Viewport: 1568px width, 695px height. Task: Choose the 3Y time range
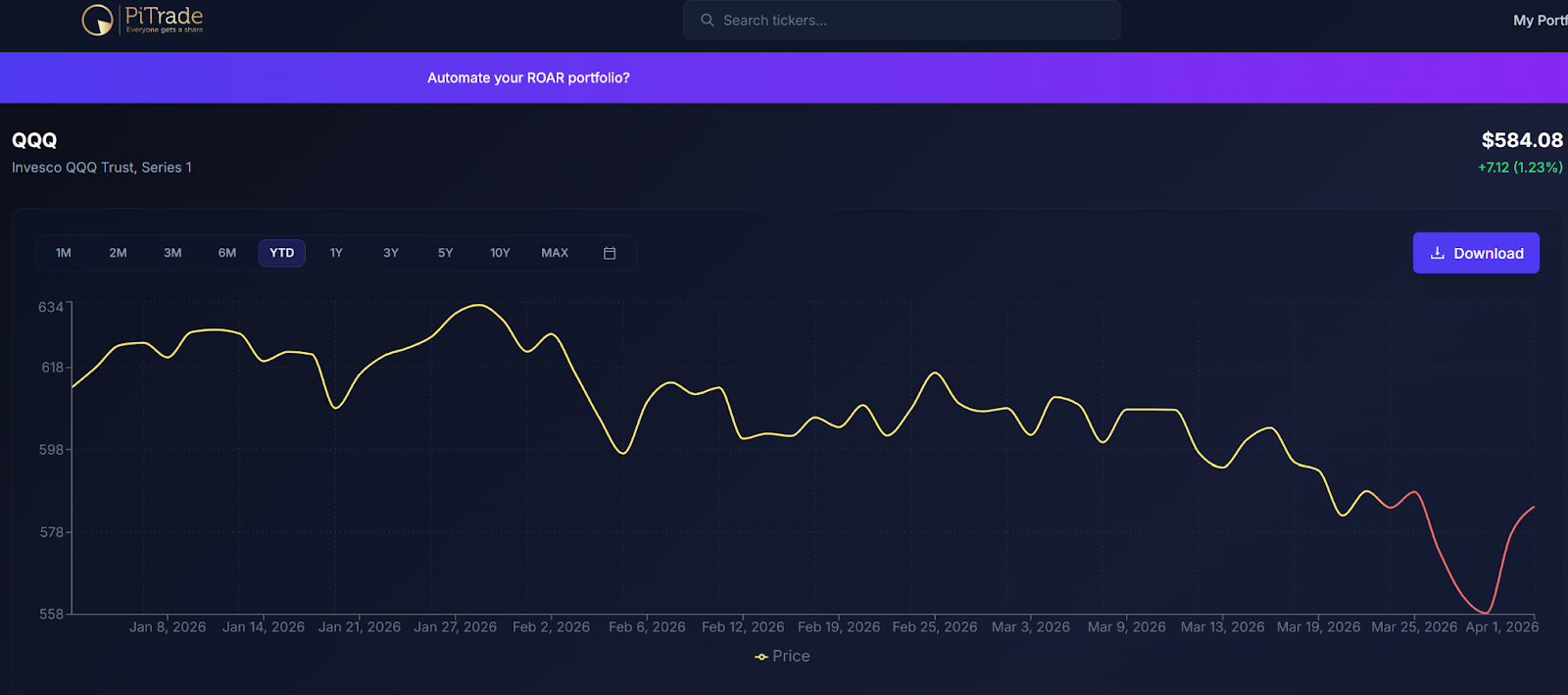click(x=391, y=253)
